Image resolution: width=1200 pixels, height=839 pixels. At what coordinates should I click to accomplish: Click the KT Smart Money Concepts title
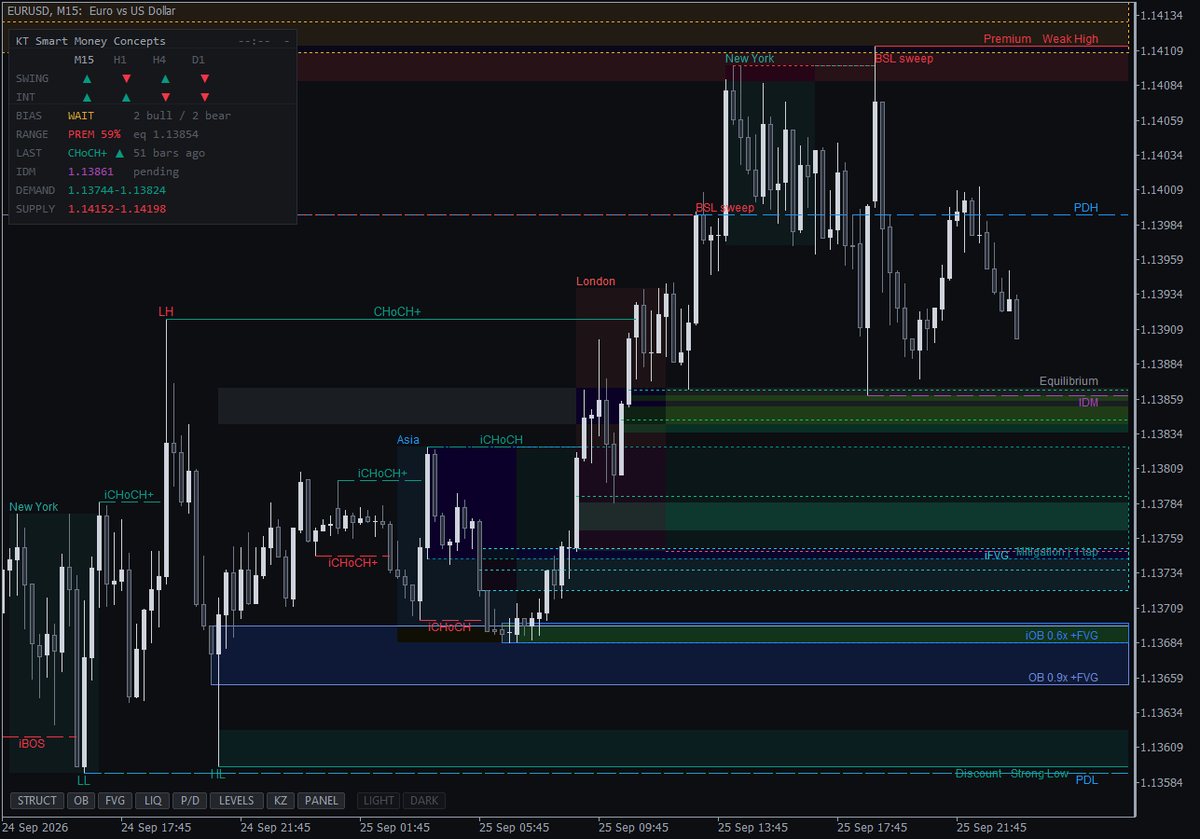[91, 41]
